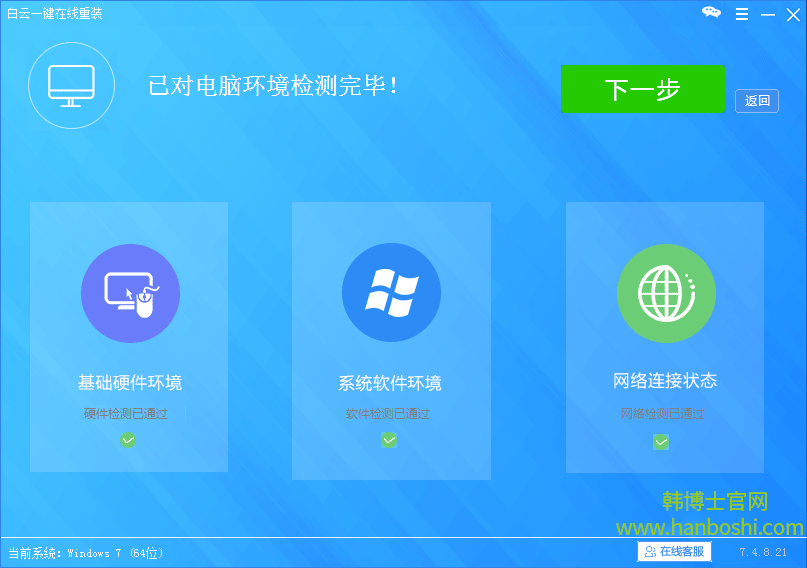807x568 pixels.
Task: Click the 已对电脑环境检测完毕 heading
Action: click(x=274, y=86)
